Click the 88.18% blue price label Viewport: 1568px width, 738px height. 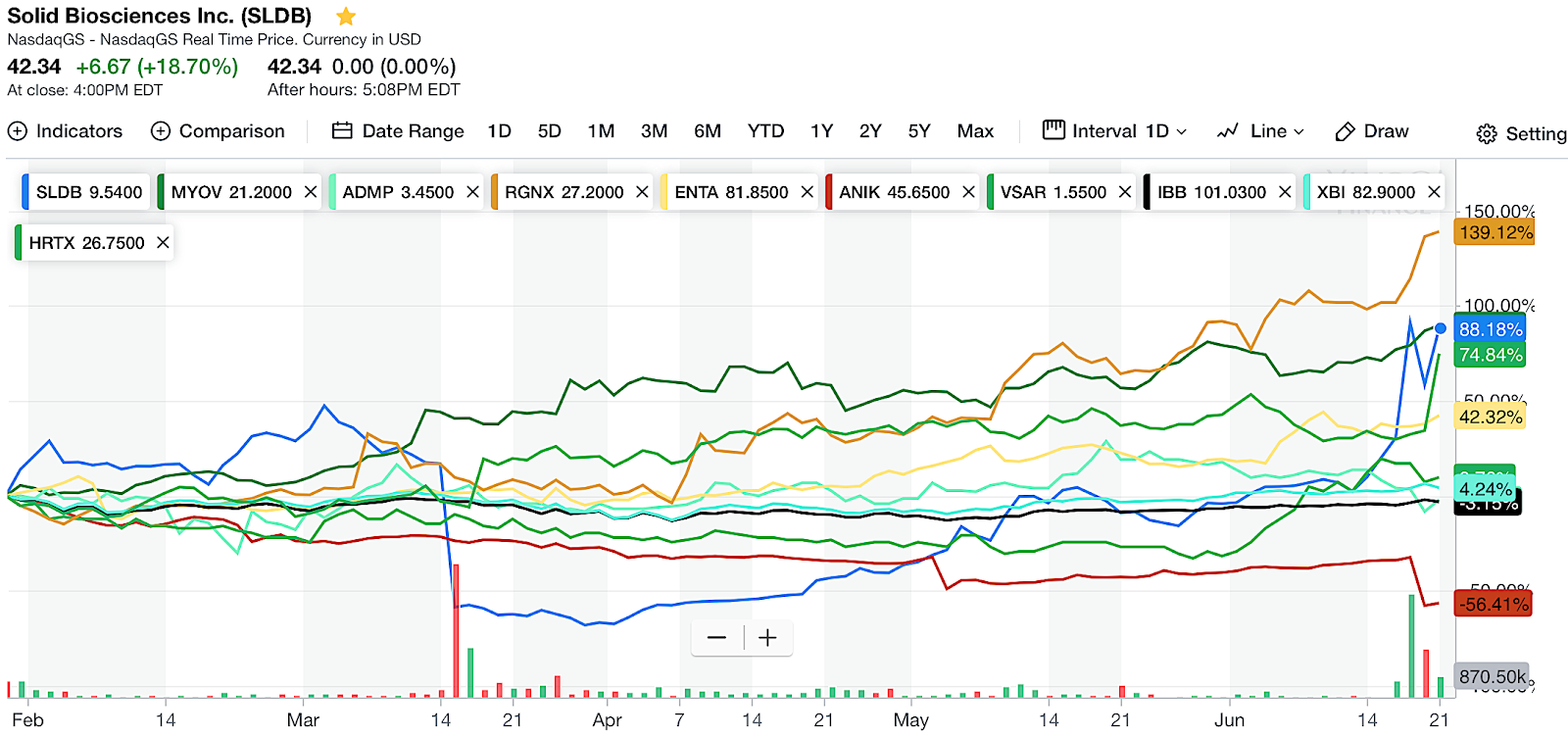point(1491,329)
